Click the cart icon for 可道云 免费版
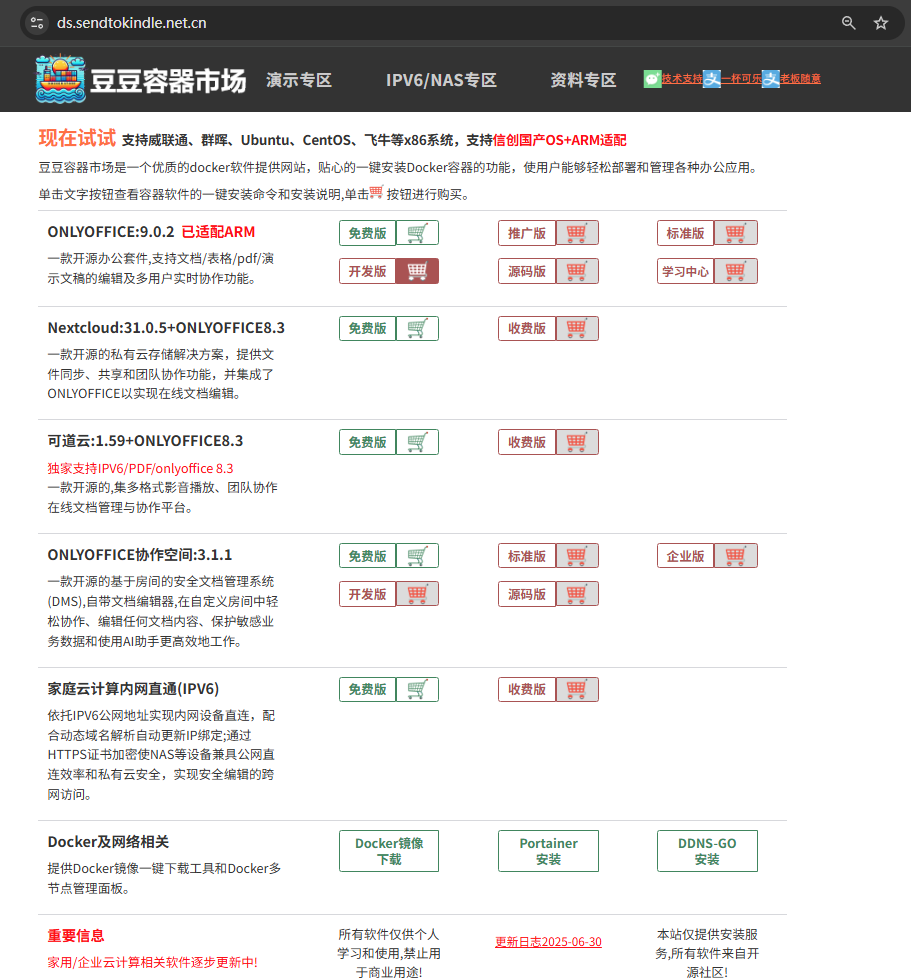Viewport: 911px width, 979px height. click(x=417, y=442)
